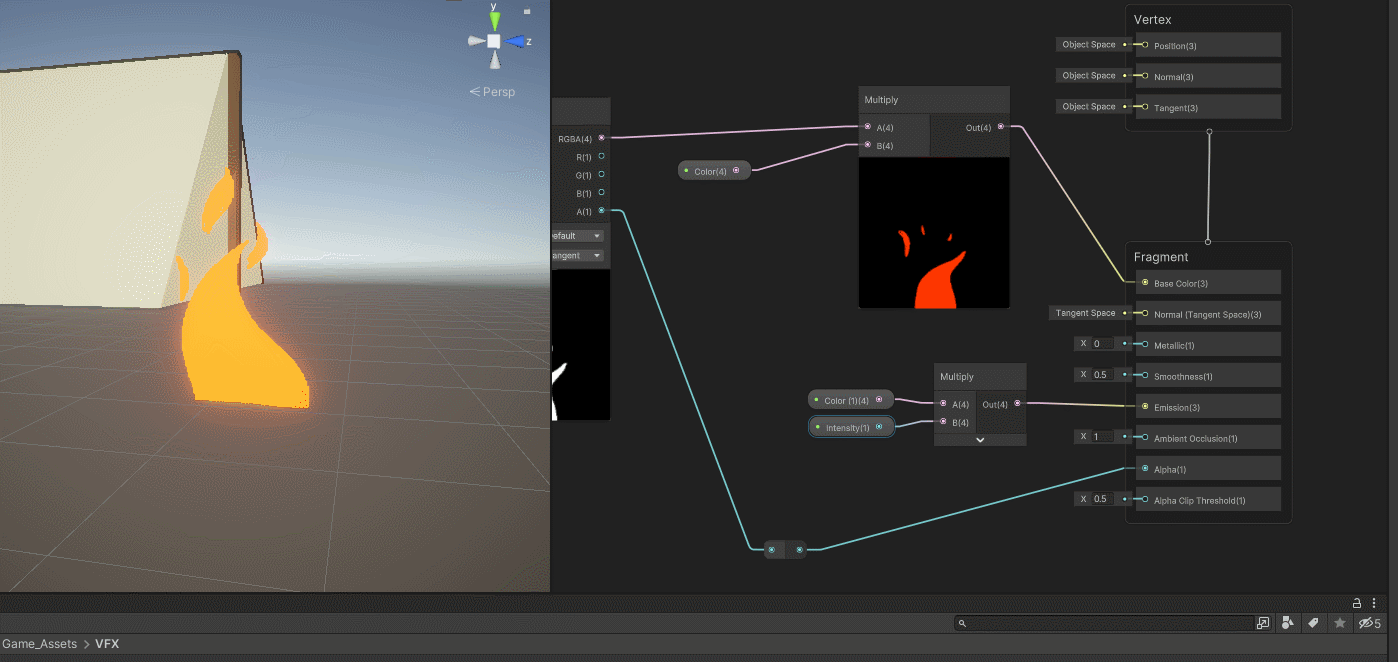Click the B(1) output port
Image resolution: width=1398 pixels, height=662 pixels.
click(601, 192)
